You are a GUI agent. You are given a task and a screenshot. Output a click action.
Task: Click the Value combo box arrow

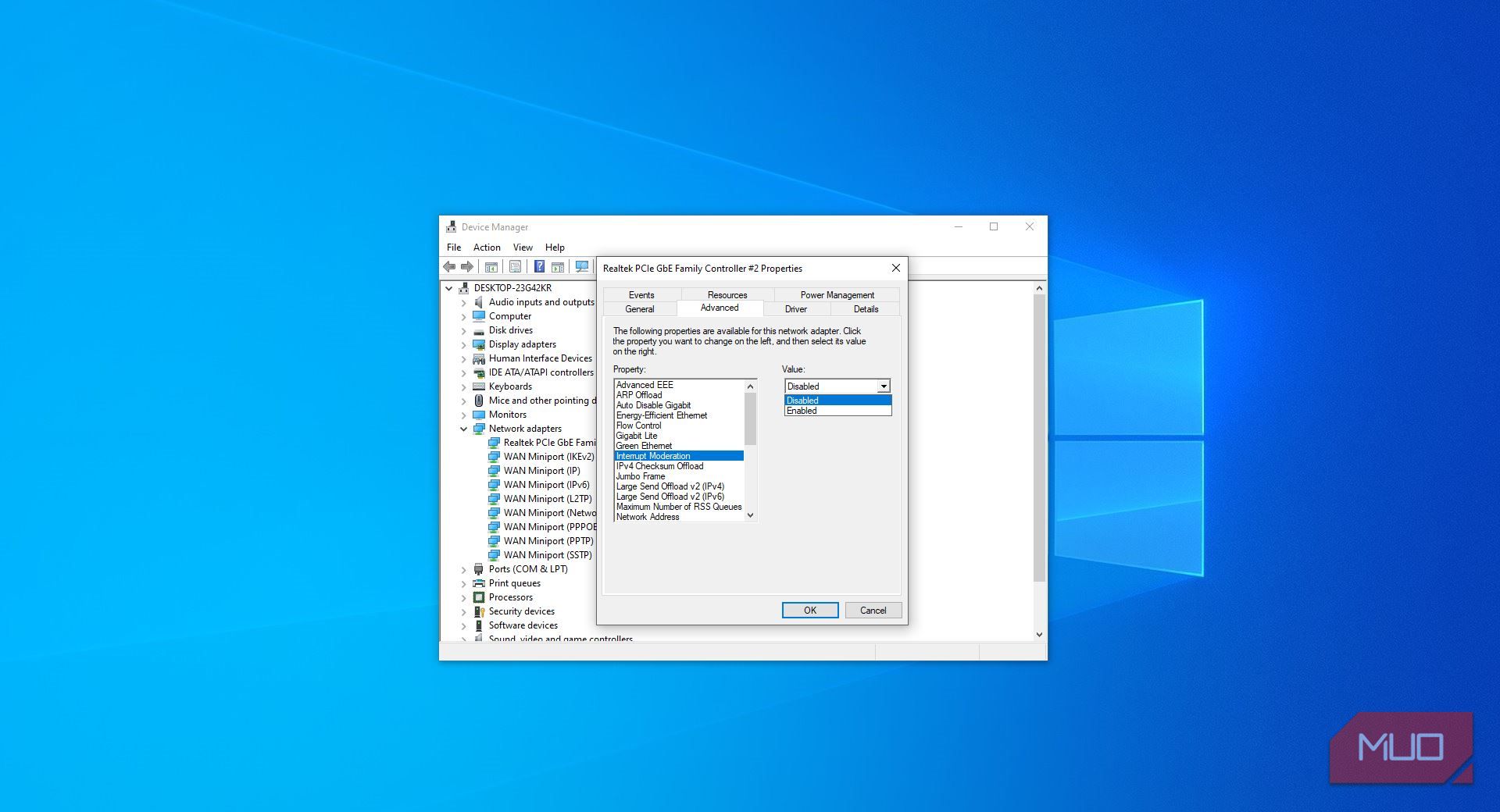(x=883, y=386)
